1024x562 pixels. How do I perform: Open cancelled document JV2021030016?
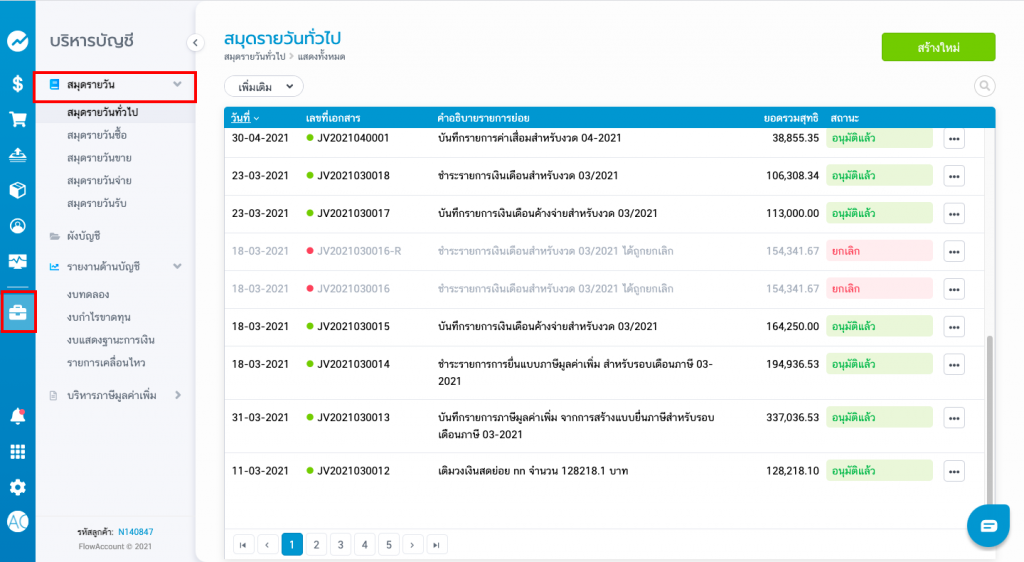coord(353,289)
